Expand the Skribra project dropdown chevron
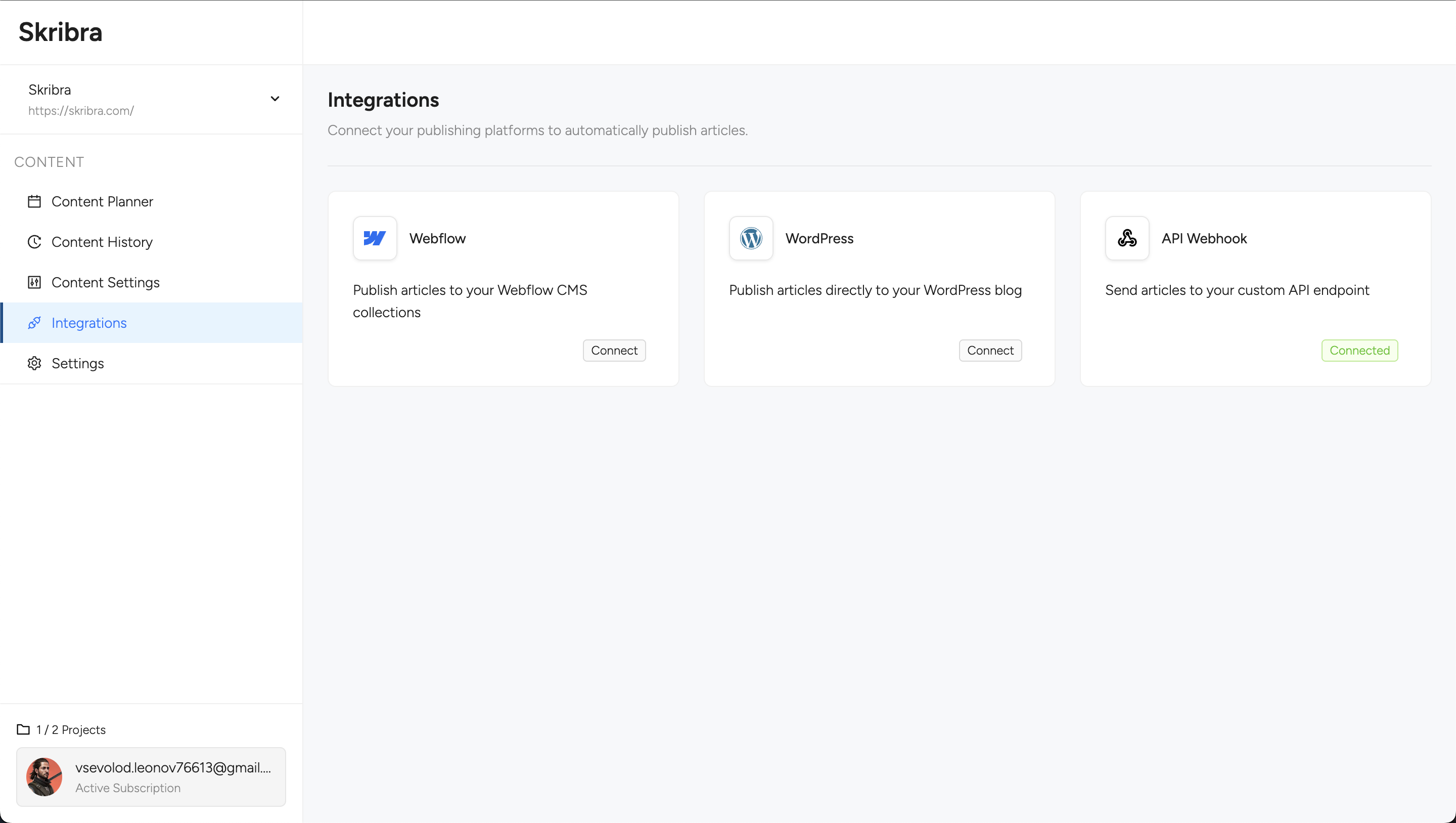1456x823 pixels. click(x=275, y=99)
